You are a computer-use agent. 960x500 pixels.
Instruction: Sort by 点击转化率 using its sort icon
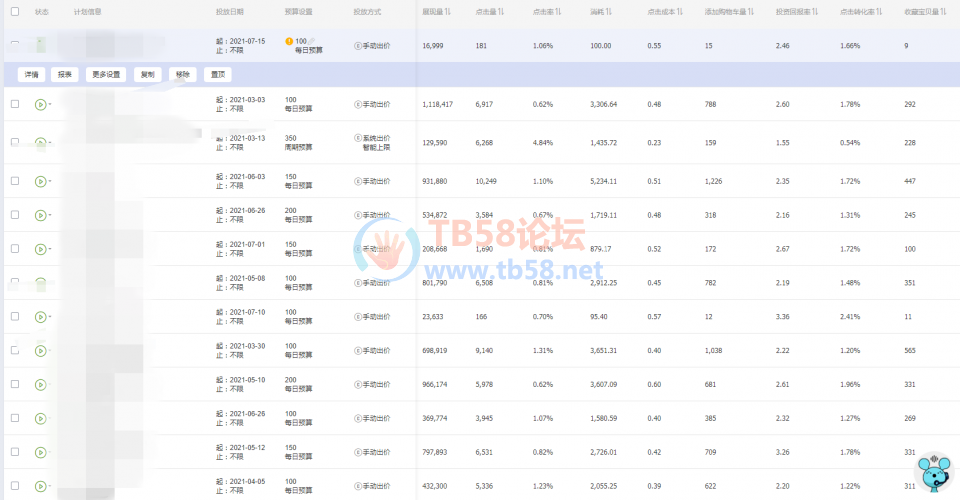879,12
